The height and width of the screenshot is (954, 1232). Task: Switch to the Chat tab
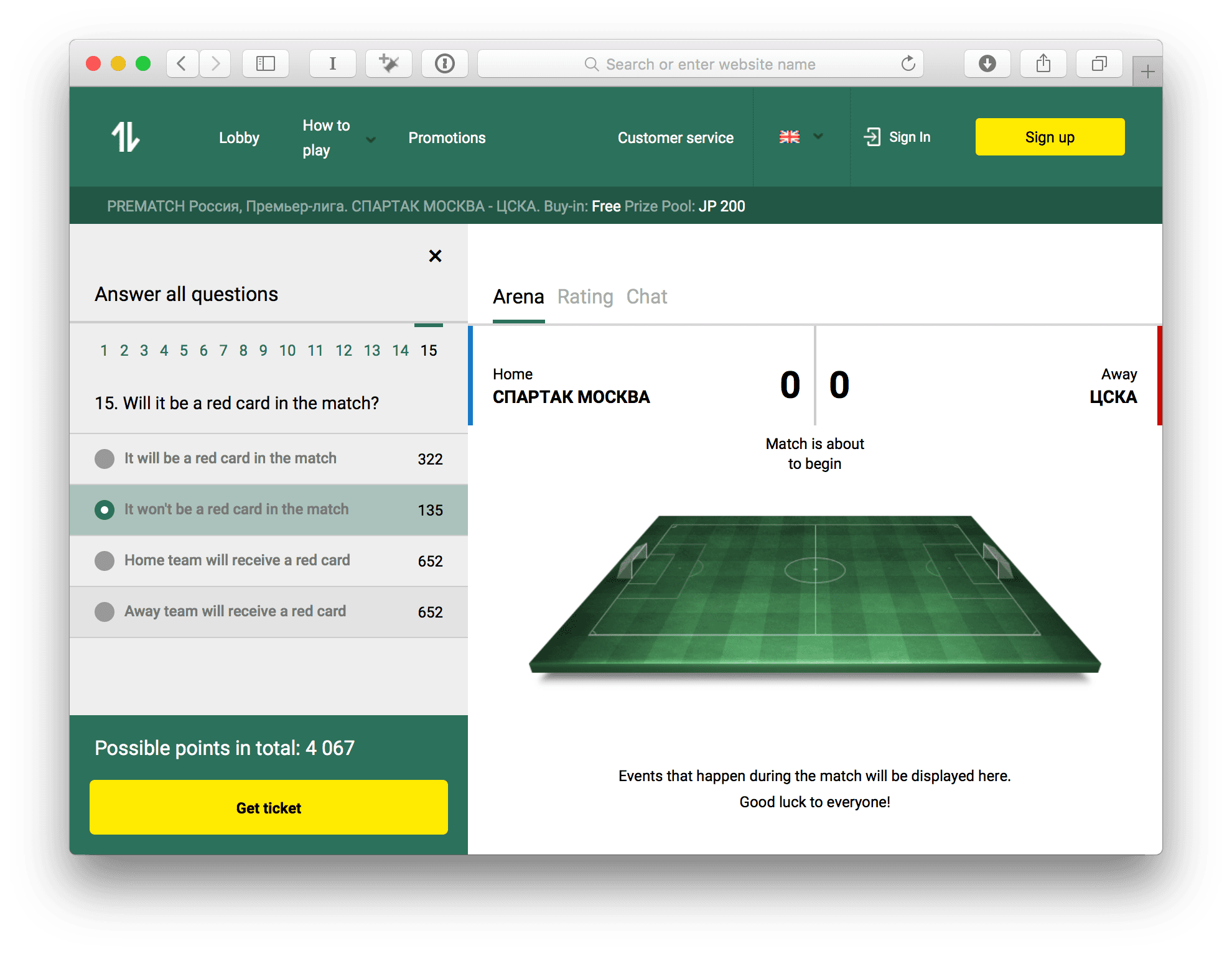[x=646, y=297]
